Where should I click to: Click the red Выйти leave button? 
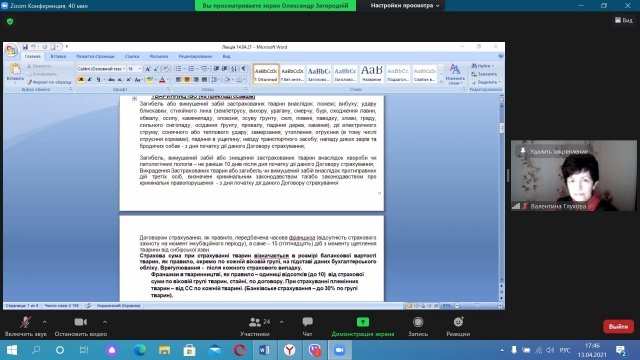(618, 327)
